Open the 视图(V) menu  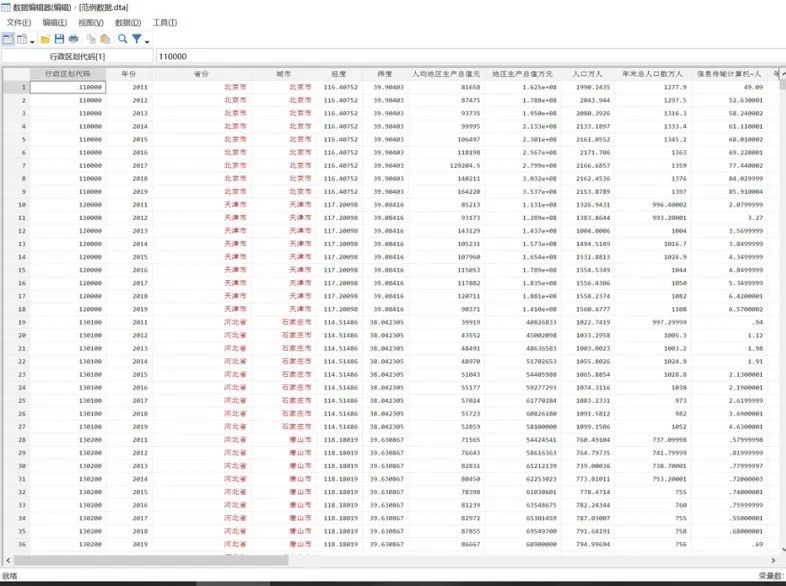91,22
